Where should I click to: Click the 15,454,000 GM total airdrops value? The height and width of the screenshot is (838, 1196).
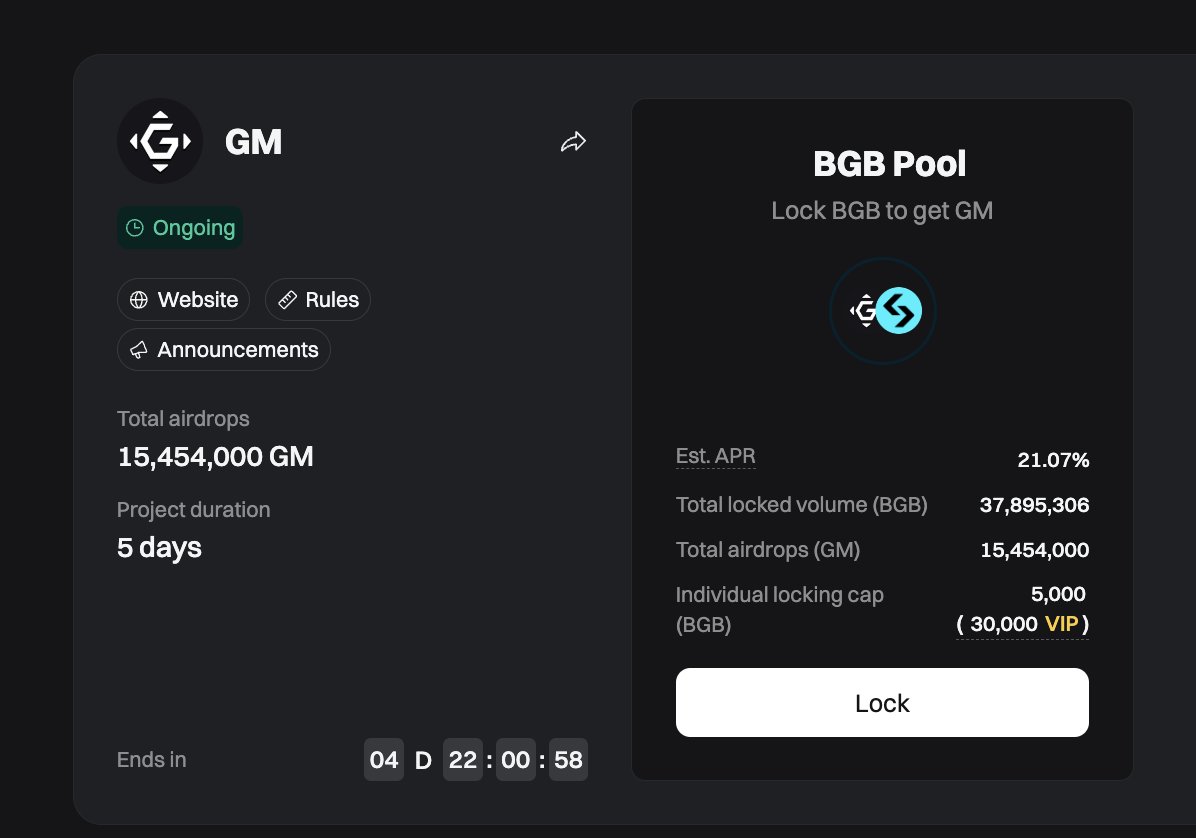point(215,457)
